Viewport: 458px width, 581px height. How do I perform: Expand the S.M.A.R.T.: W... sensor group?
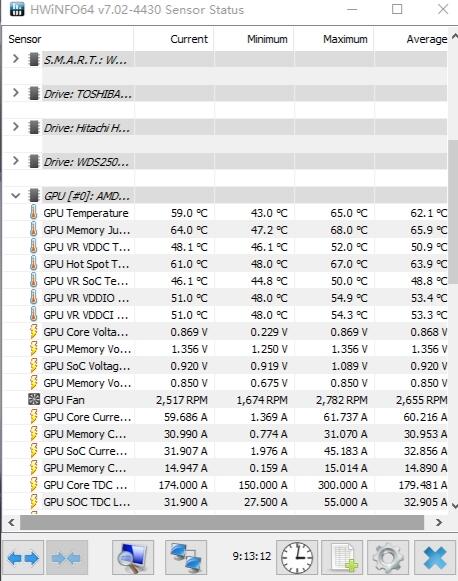coord(16,59)
